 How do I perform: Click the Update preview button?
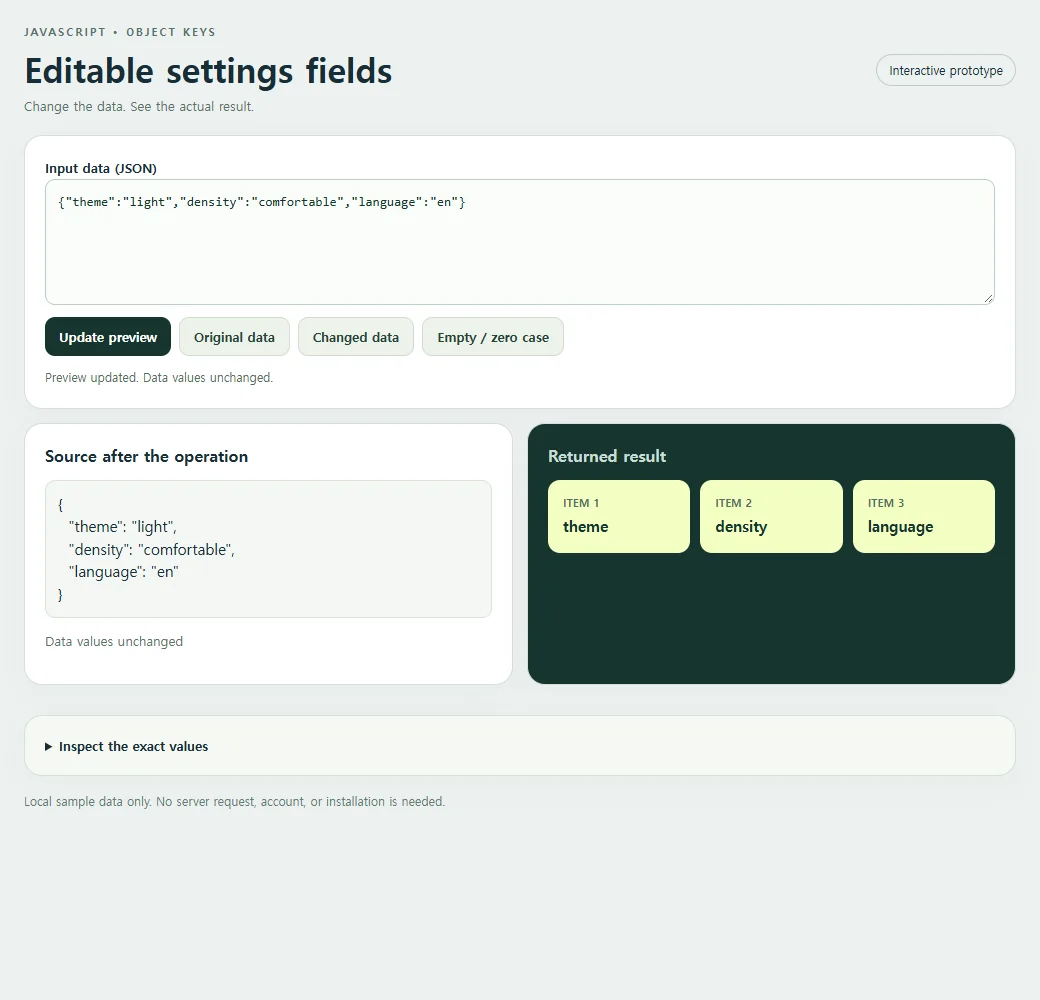coord(108,337)
